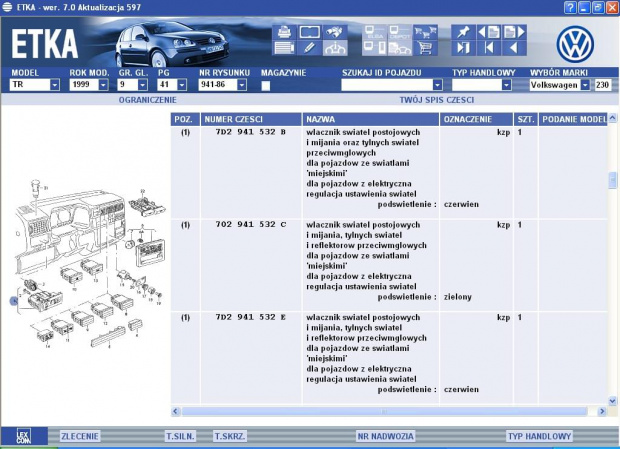Click the single left arrow back icon
This screenshot has height=449, width=620.
click(514, 48)
